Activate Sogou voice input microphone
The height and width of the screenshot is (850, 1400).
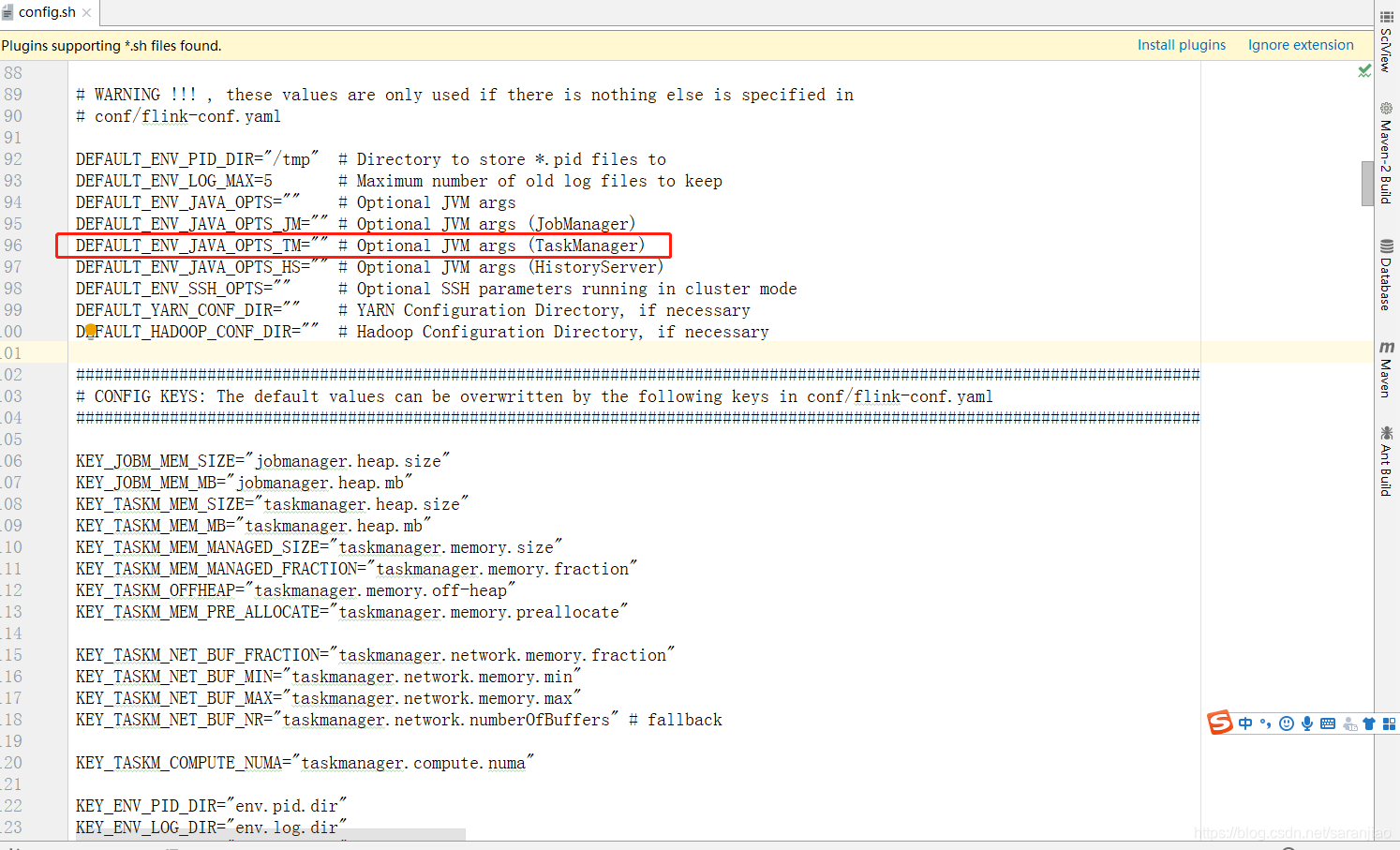point(1307,723)
